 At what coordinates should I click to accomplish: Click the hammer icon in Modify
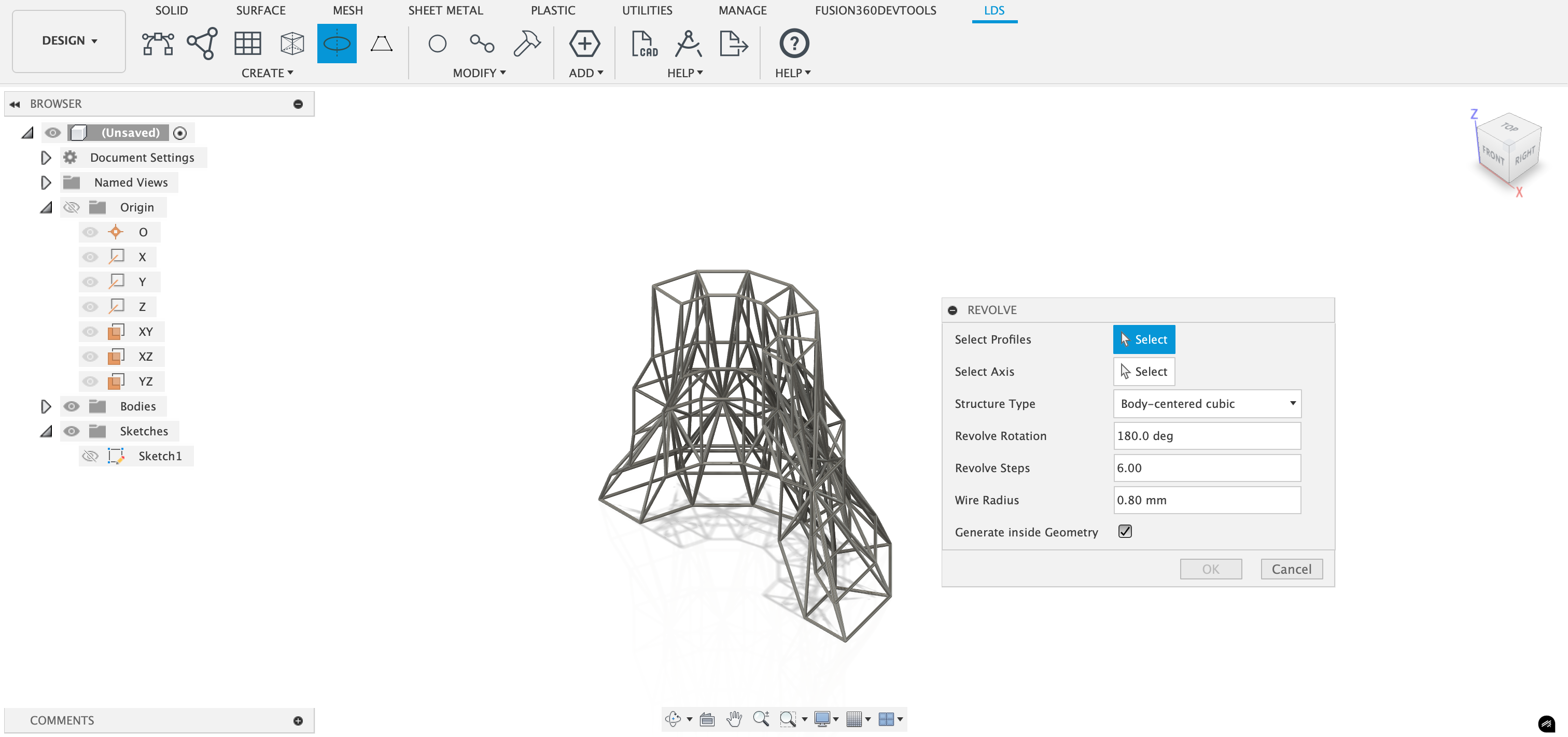click(x=526, y=44)
